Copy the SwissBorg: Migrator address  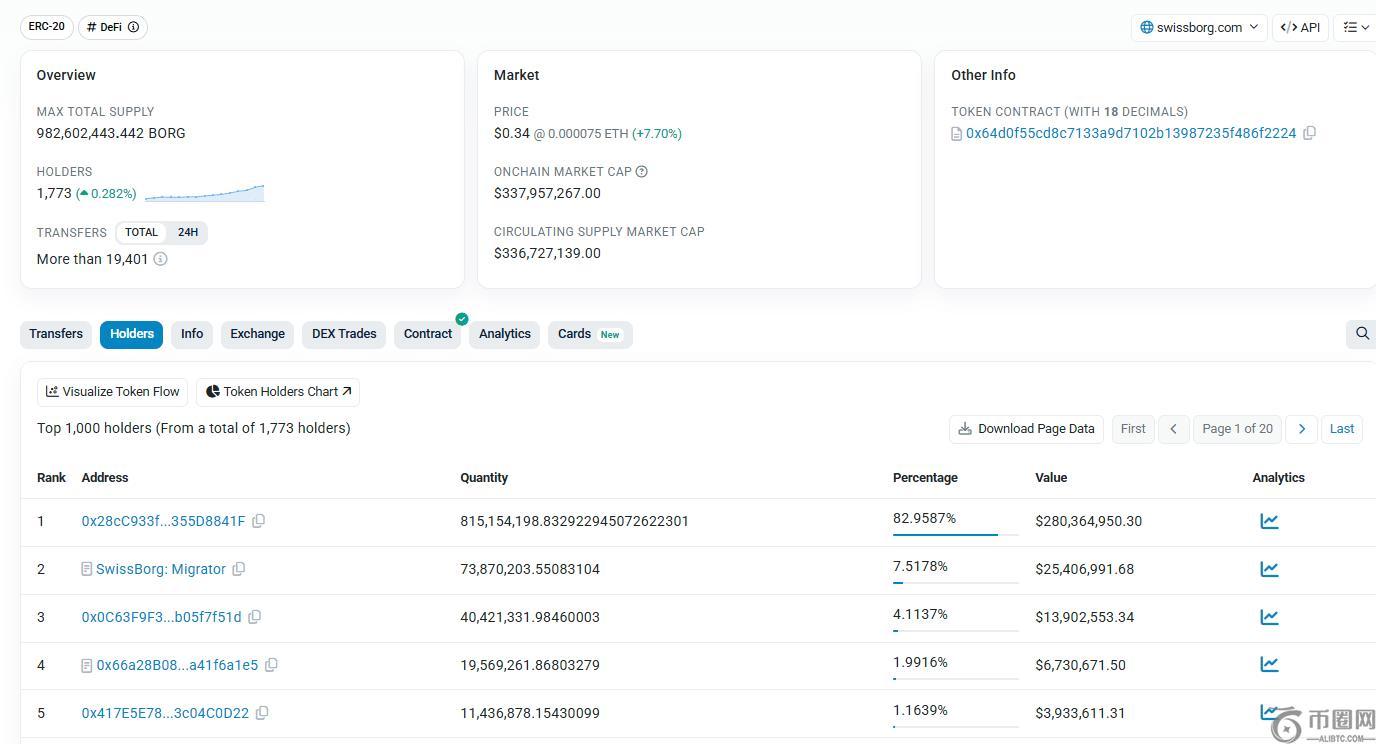tap(239, 569)
